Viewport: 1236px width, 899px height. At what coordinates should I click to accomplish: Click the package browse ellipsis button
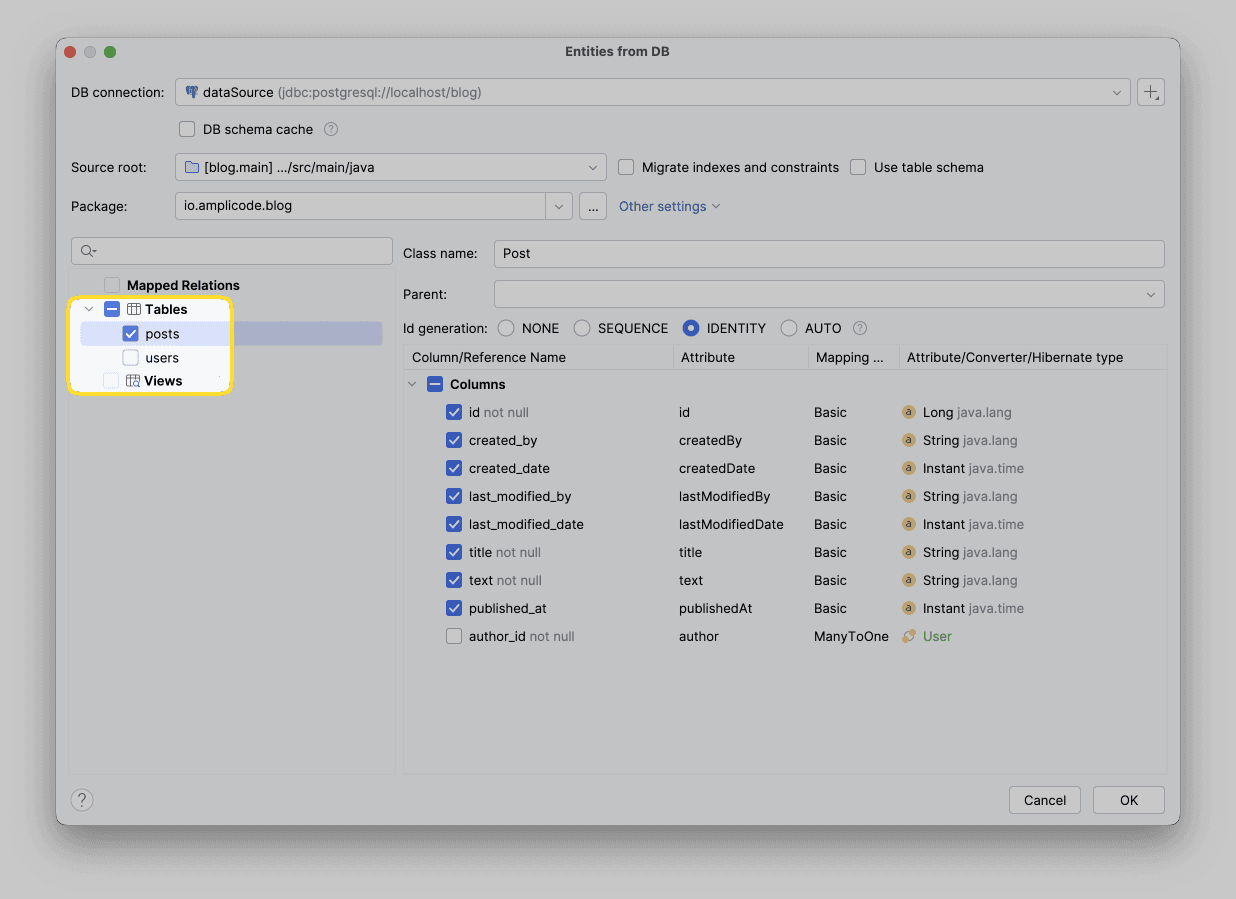point(593,206)
